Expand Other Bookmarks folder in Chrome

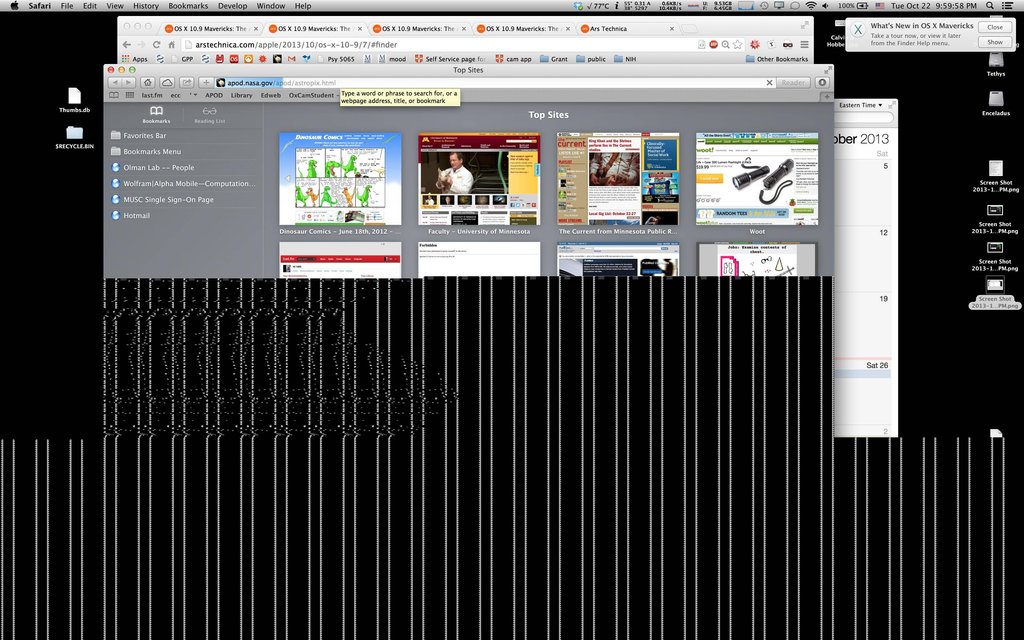coord(777,59)
